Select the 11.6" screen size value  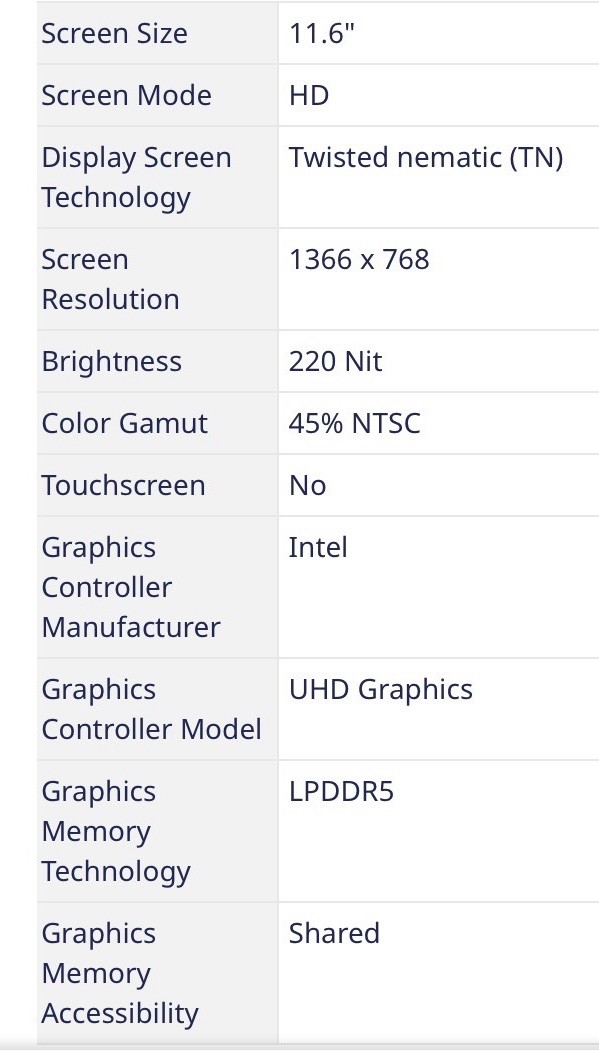click(321, 33)
